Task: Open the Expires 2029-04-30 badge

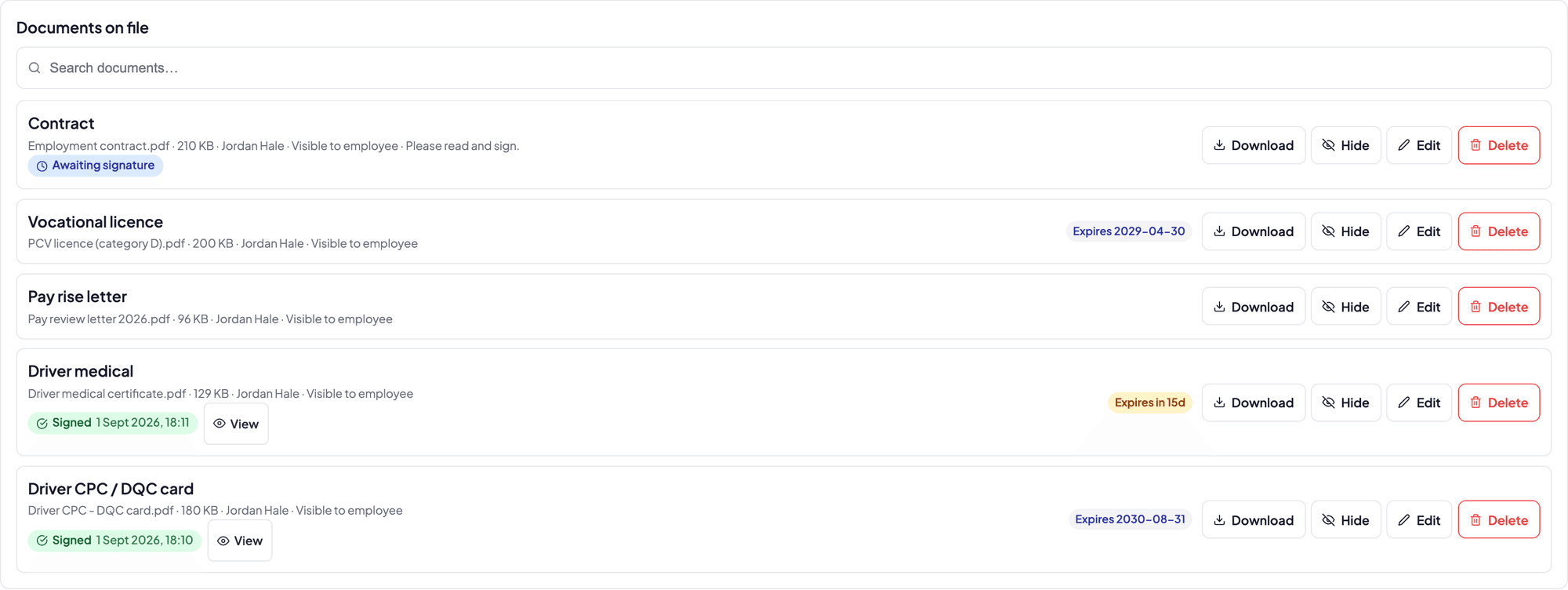Action: (1128, 231)
